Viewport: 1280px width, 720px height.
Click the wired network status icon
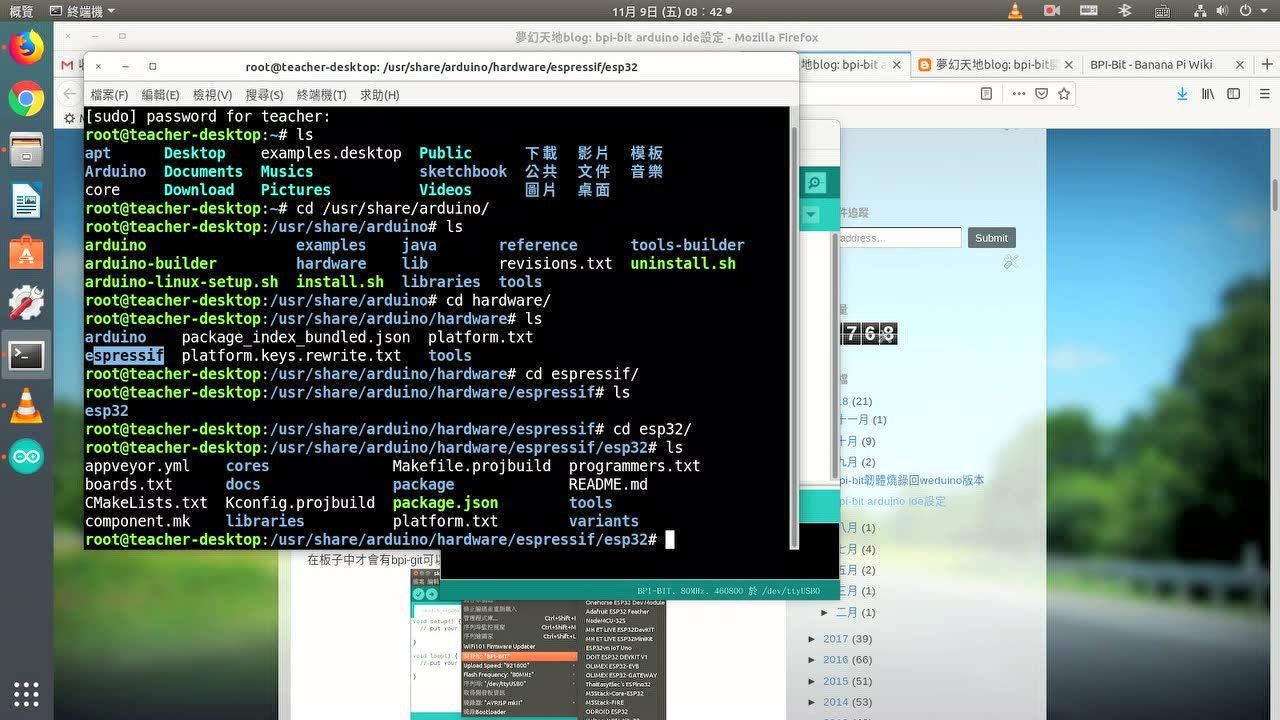pyautogui.click(x=1199, y=11)
